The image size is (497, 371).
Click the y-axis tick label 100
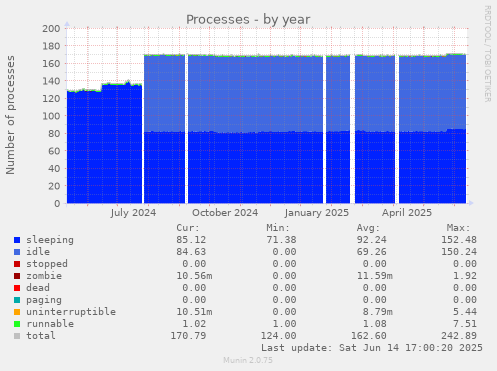51,116
